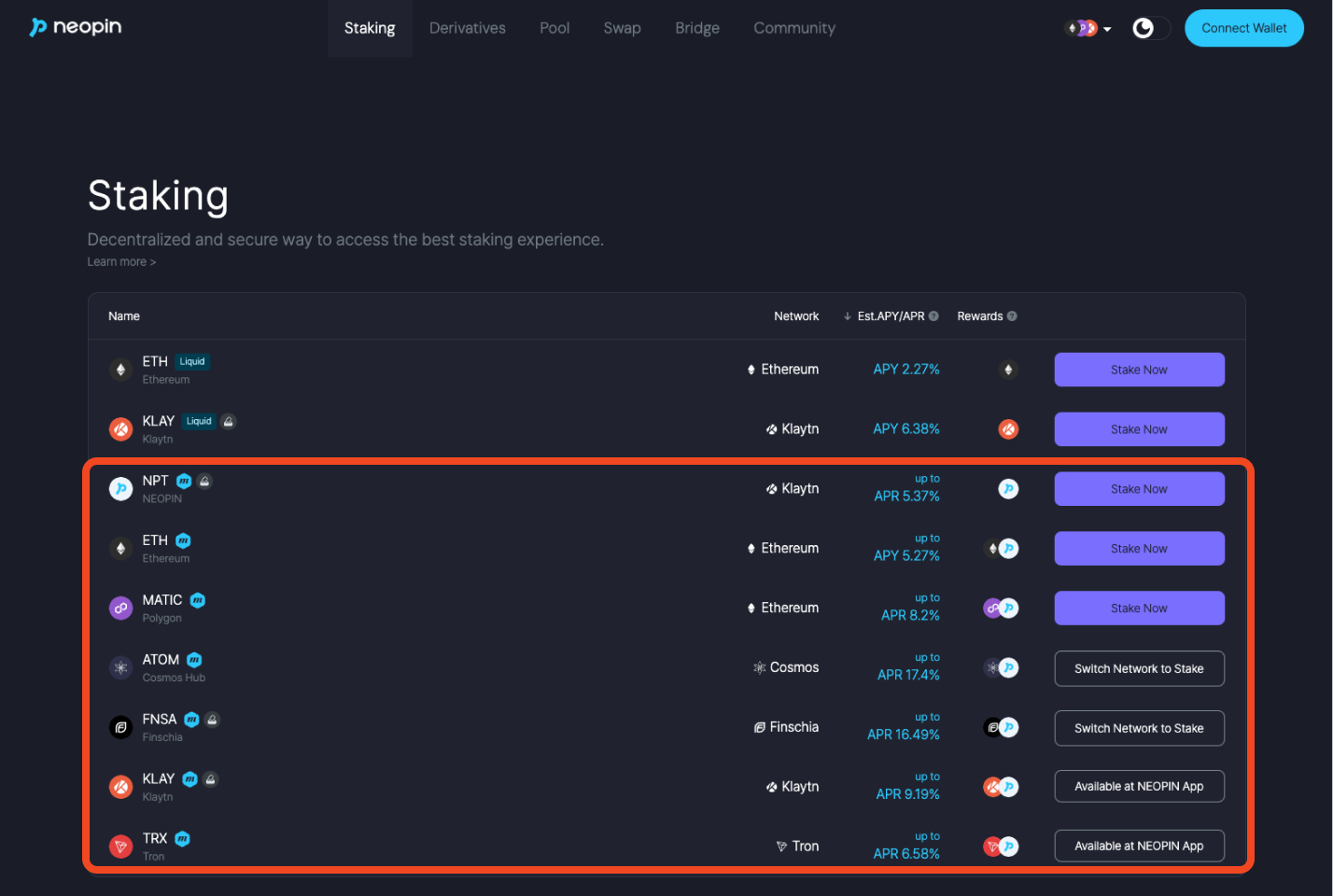Viewport: 1333px width, 896px height.
Task: Follow the Learn more link
Action: (x=121, y=262)
